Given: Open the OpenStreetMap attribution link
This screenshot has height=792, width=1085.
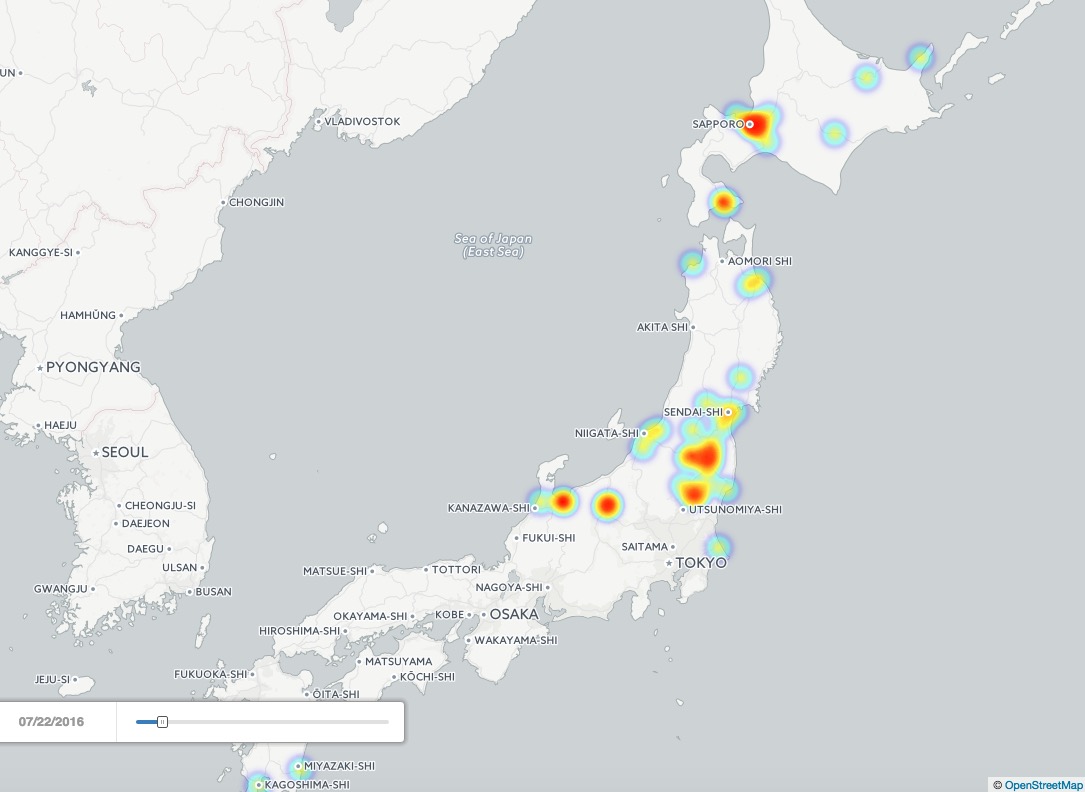Looking at the screenshot, I should point(1043,785).
